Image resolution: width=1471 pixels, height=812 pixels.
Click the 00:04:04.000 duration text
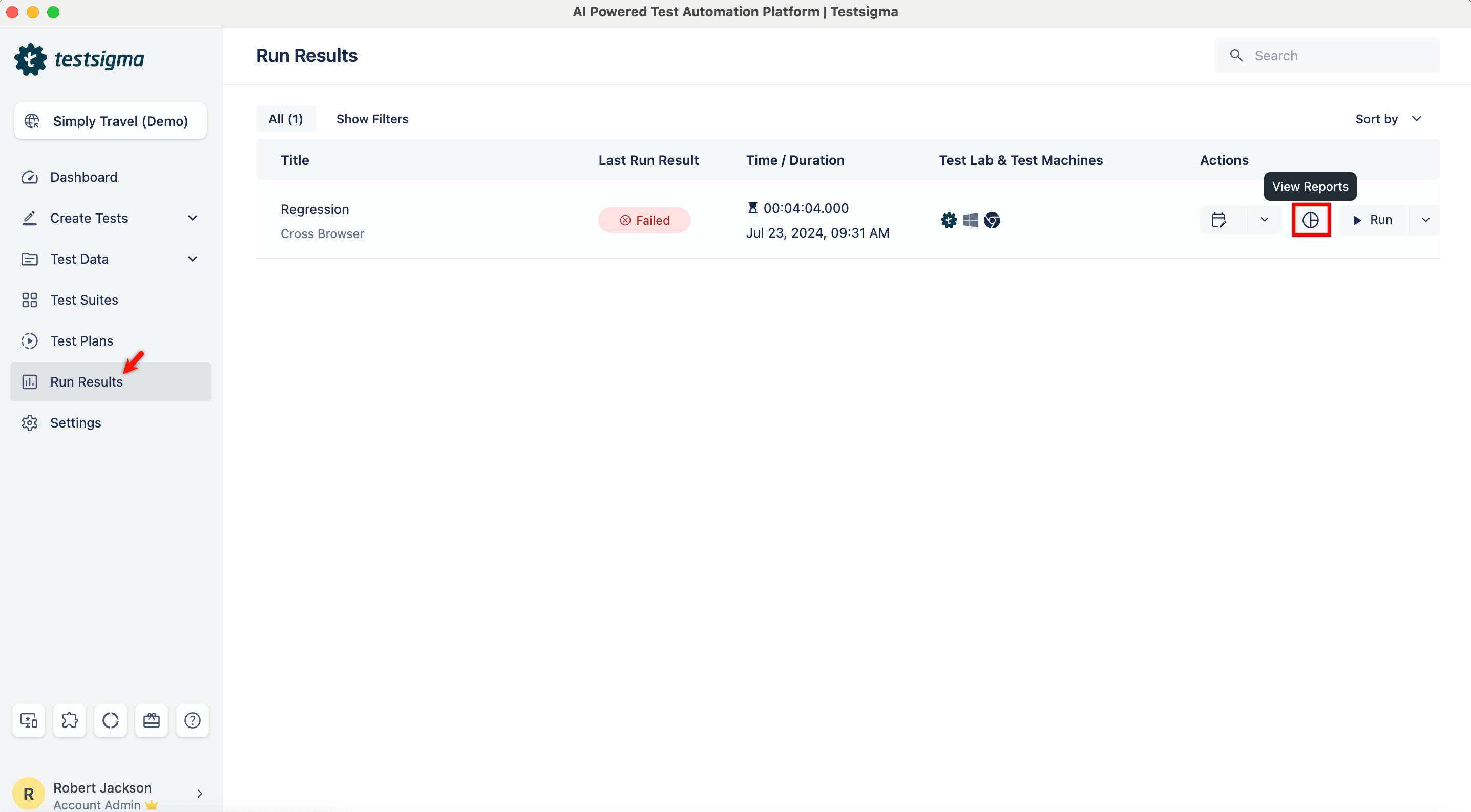[806, 208]
